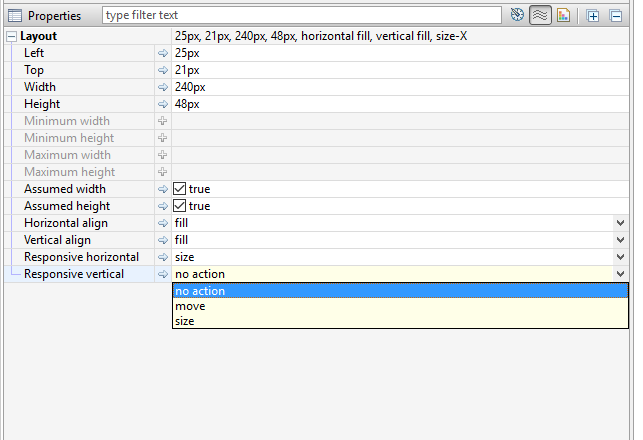Click the expand all plus icon
Viewport: 643px width, 440px height.
pos(593,15)
